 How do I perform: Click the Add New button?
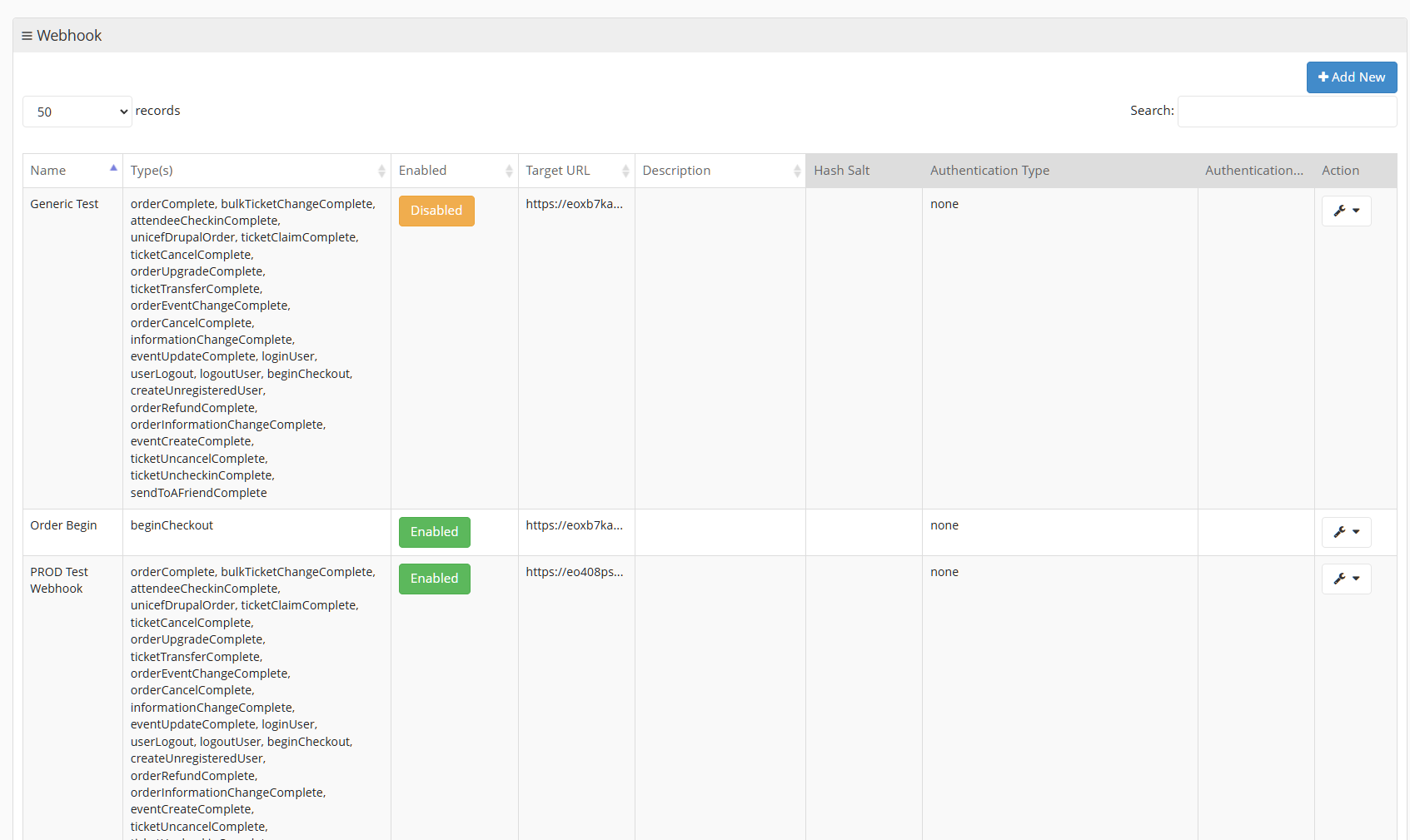point(1352,77)
